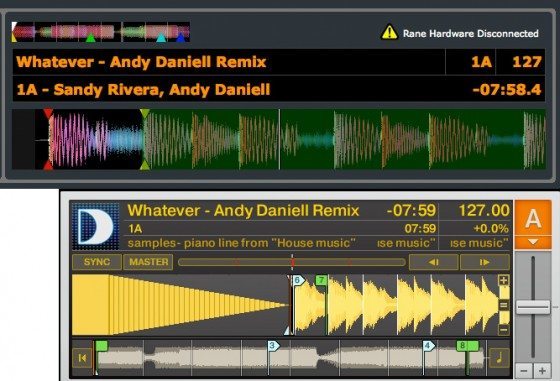Click the Defected album cover art
560x381 pixels.
point(96,226)
